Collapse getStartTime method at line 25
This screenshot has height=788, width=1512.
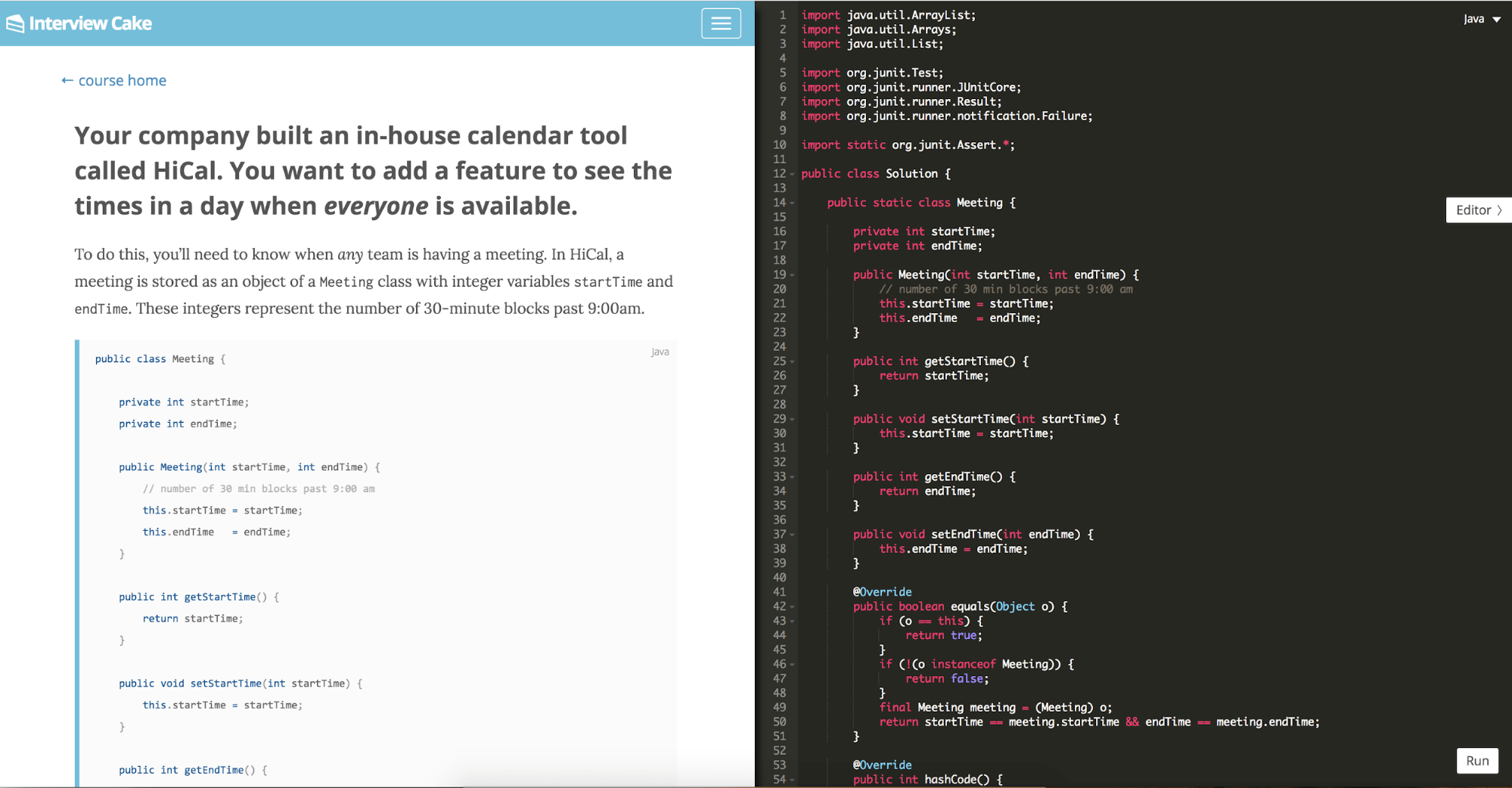[x=792, y=361]
